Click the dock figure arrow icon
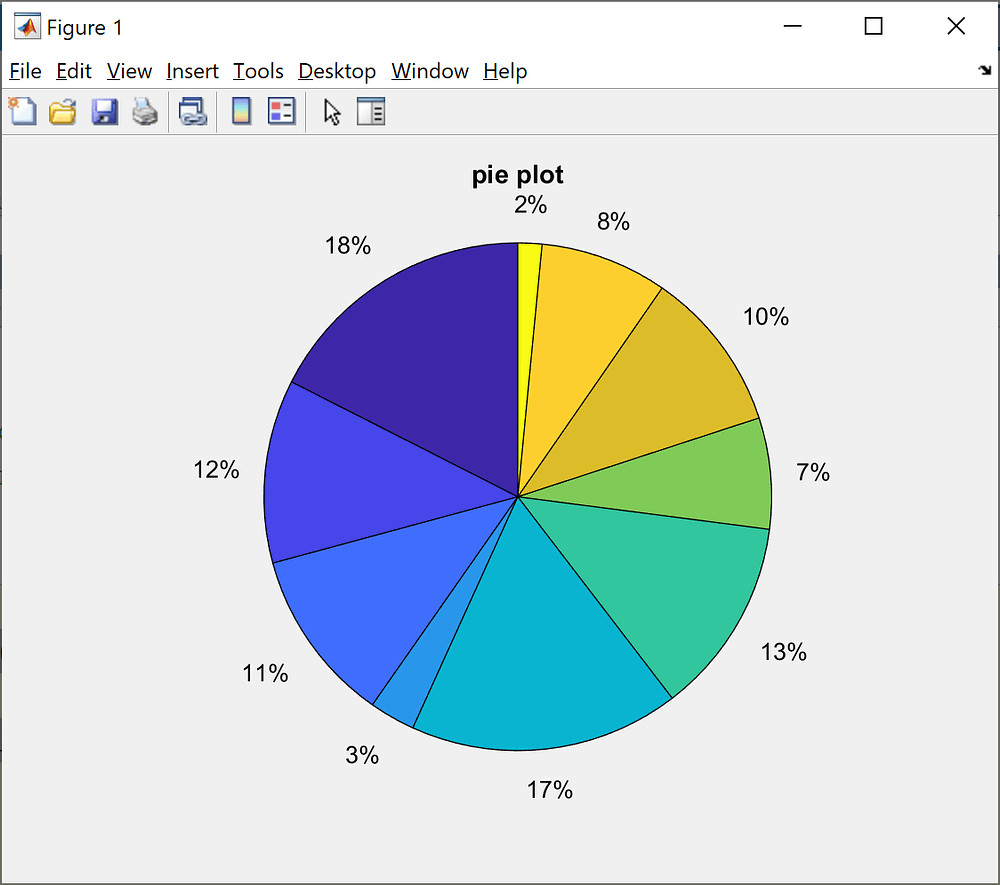This screenshot has height=885, width=1000. coord(983,71)
